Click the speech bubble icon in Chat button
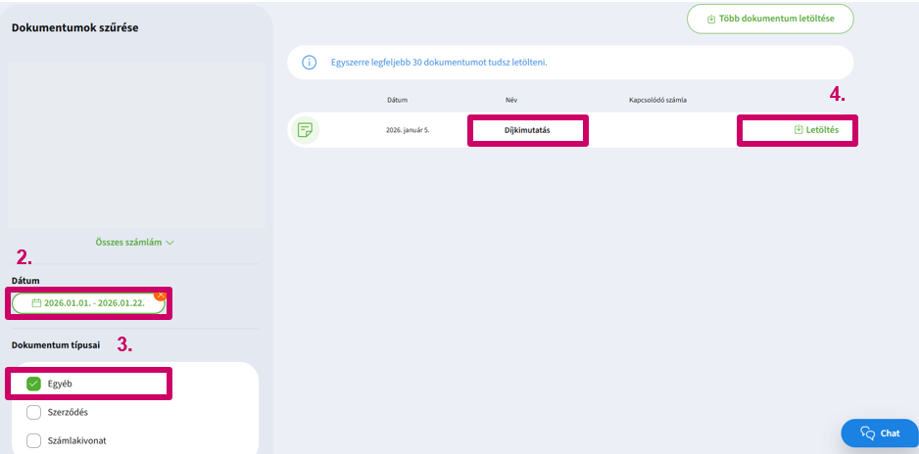 tap(867, 433)
